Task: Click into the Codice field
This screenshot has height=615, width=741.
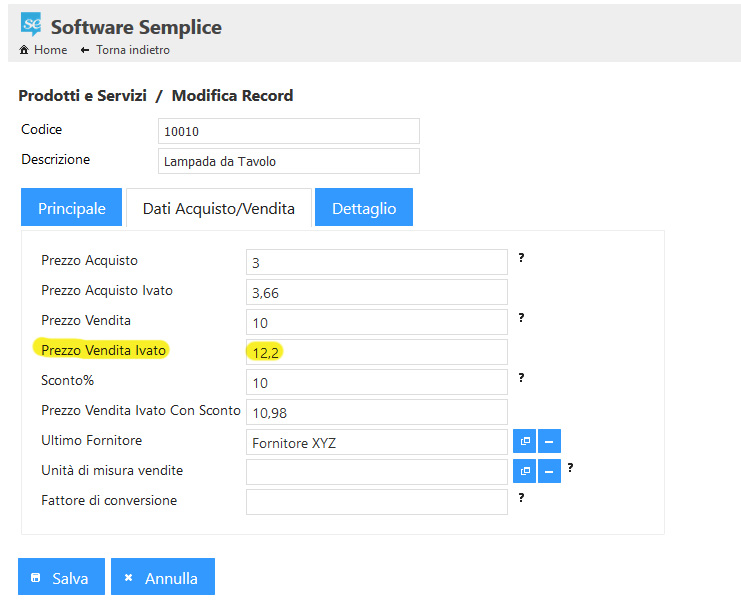Action: pos(288,131)
